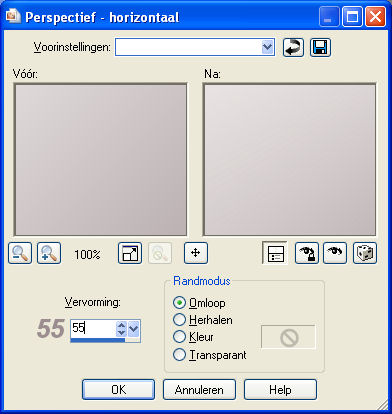The height and width of the screenshot is (414, 392).
Task: Select the Herhalen radio button
Action: coord(179,320)
